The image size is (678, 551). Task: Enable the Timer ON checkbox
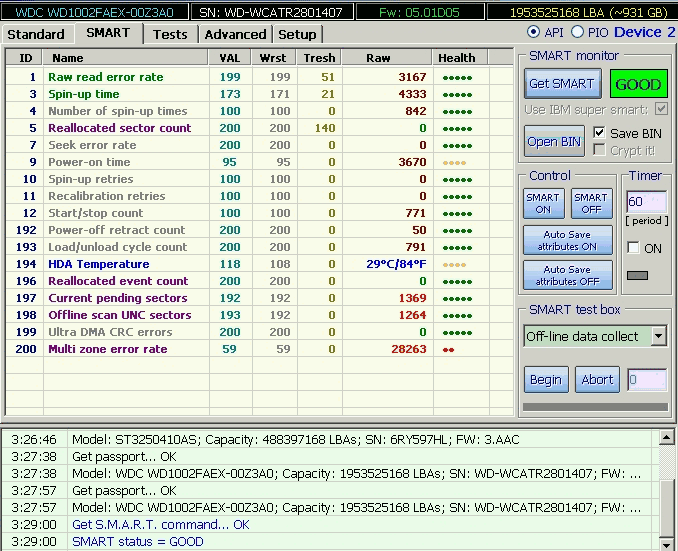click(x=633, y=247)
